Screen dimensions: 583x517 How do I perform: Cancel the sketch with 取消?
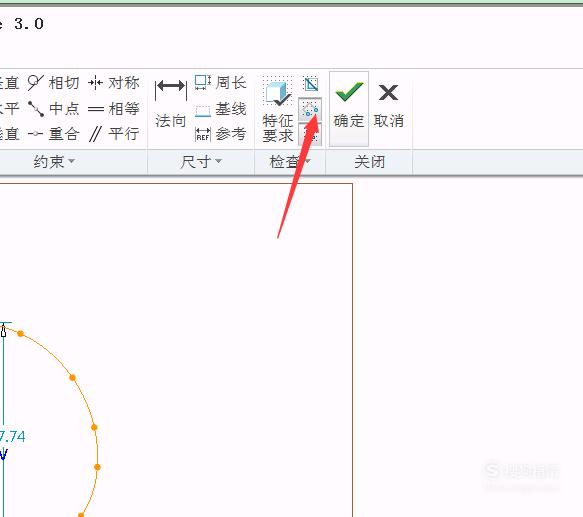(x=389, y=106)
